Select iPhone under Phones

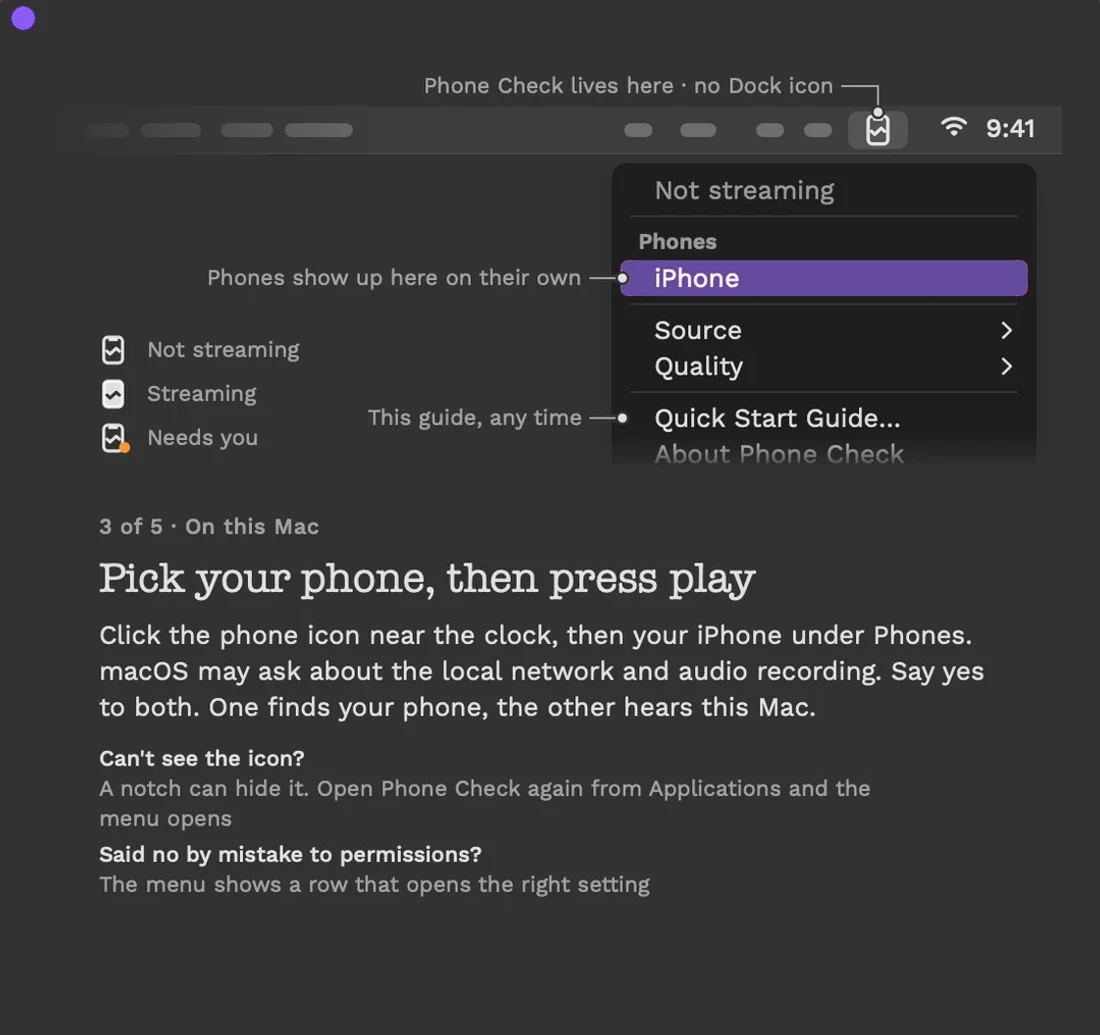pyautogui.click(x=824, y=279)
